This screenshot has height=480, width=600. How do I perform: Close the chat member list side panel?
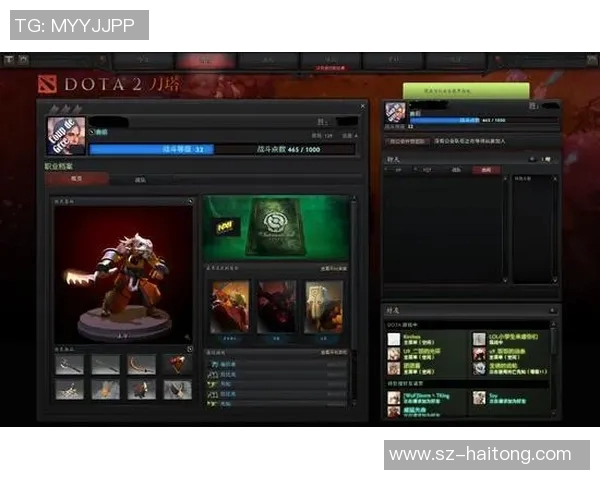(555, 178)
